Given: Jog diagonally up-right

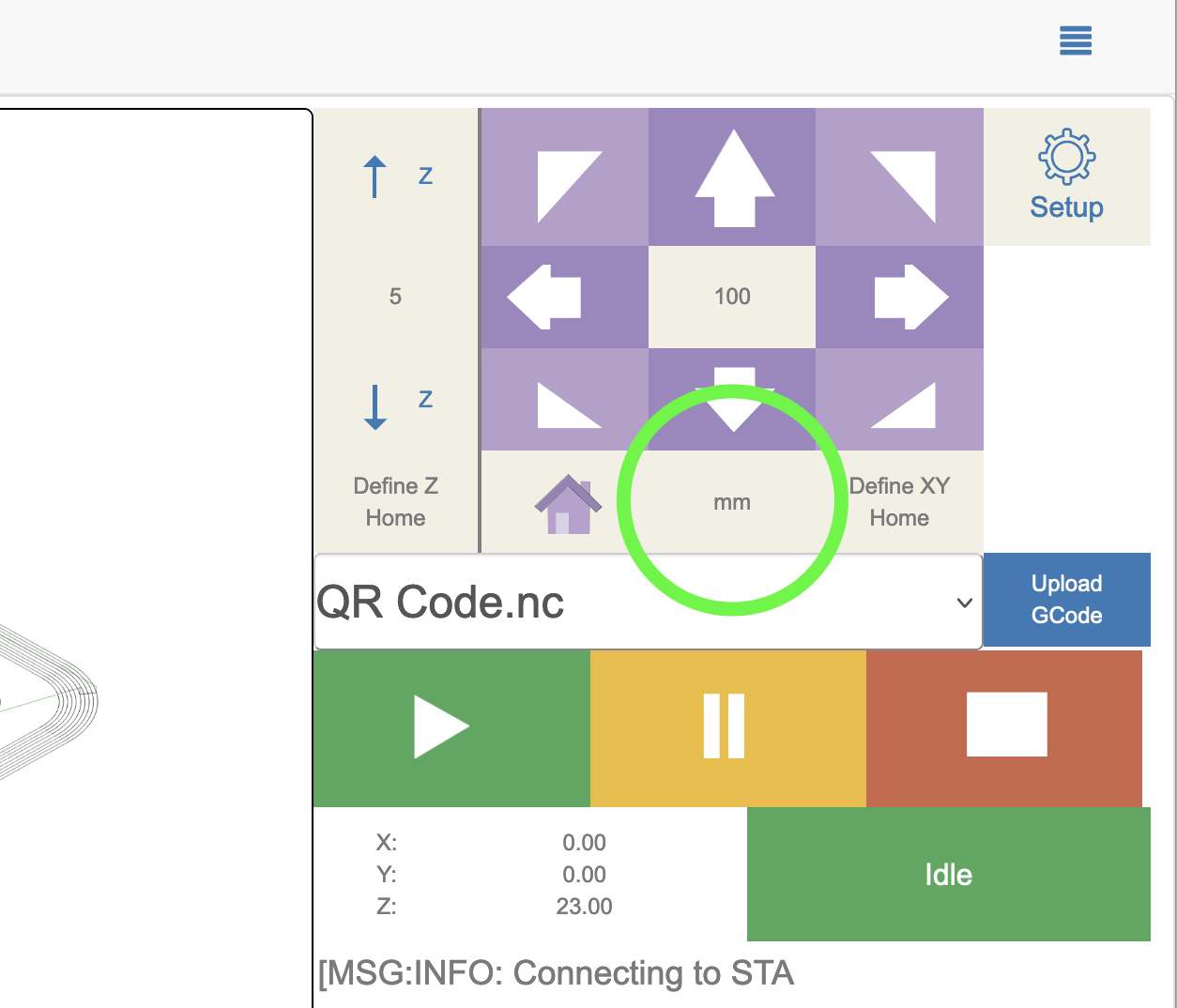Looking at the screenshot, I should tap(899, 177).
